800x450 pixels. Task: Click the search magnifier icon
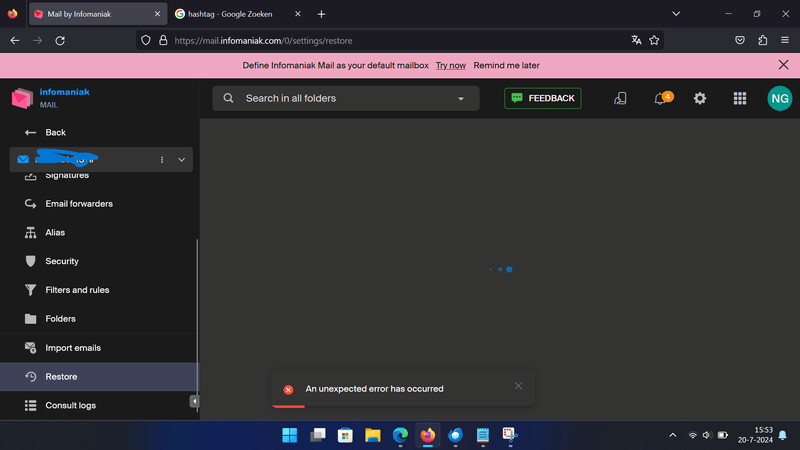click(x=228, y=98)
